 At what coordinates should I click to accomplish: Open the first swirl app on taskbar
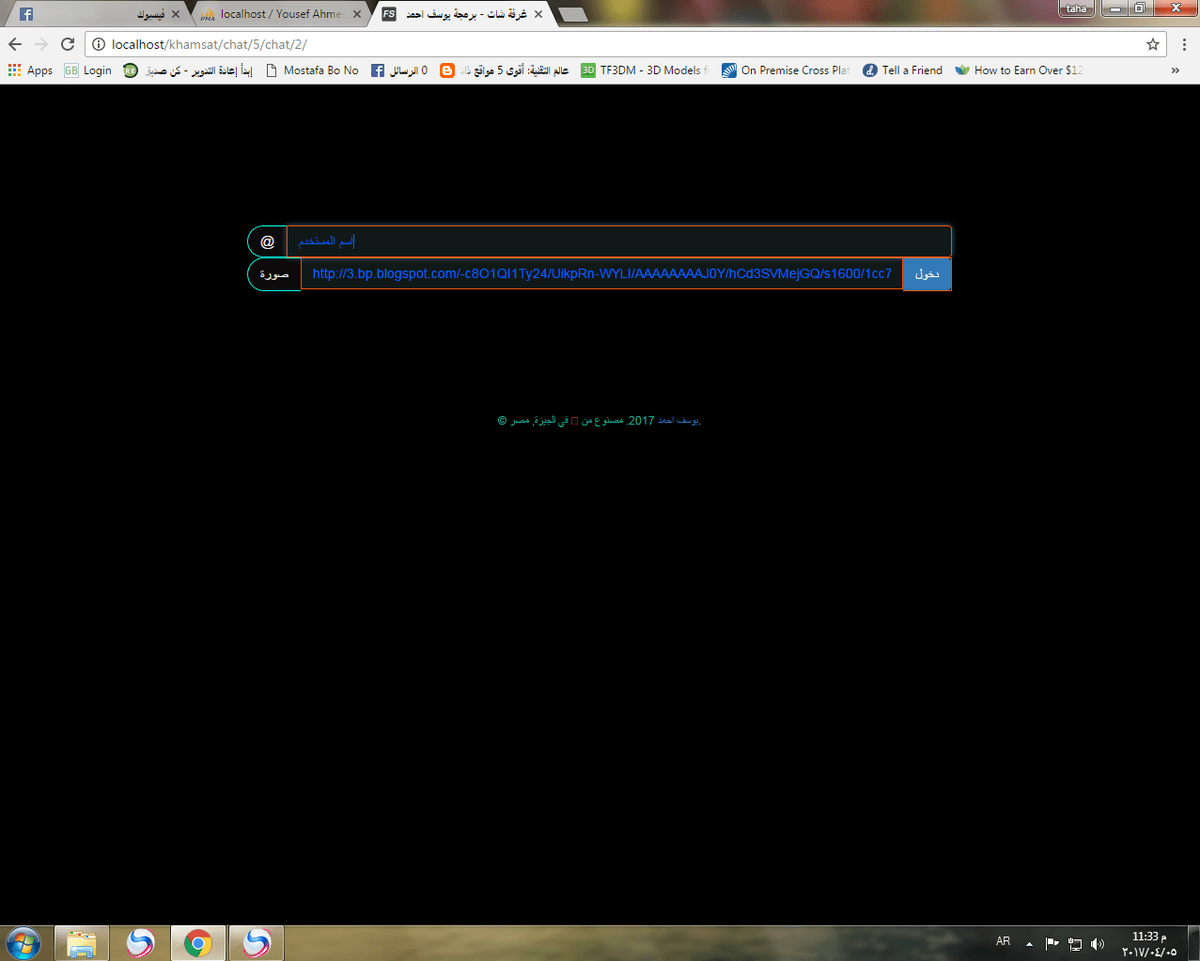pyautogui.click(x=140, y=943)
